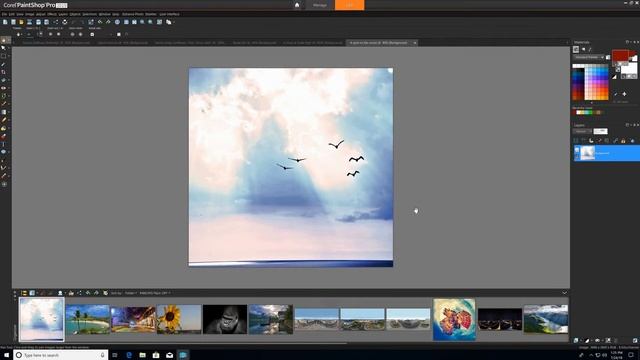Open the gorilla black-and-white thumbnail
The image size is (640, 360).
225,319
